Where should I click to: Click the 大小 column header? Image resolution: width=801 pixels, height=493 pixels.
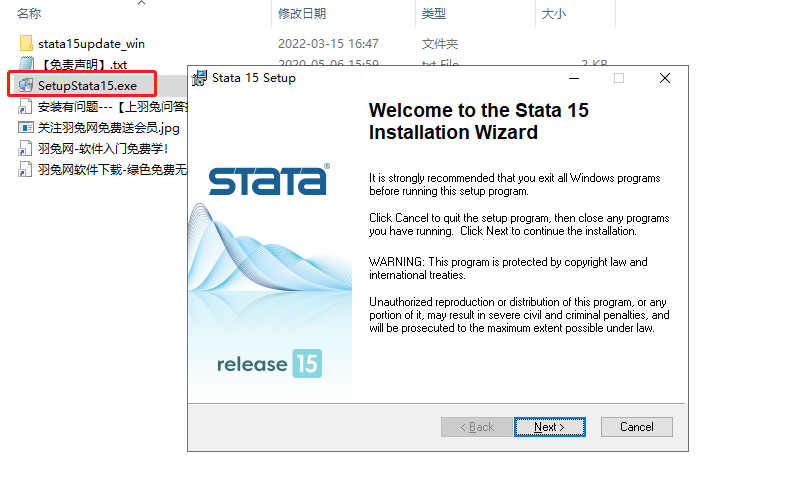(553, 14)
